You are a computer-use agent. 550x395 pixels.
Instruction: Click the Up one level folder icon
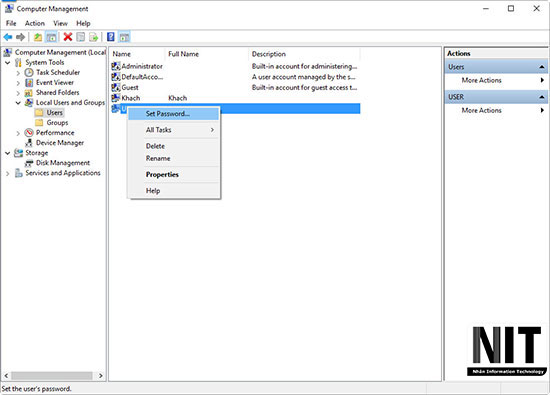[x=38, y=37]
